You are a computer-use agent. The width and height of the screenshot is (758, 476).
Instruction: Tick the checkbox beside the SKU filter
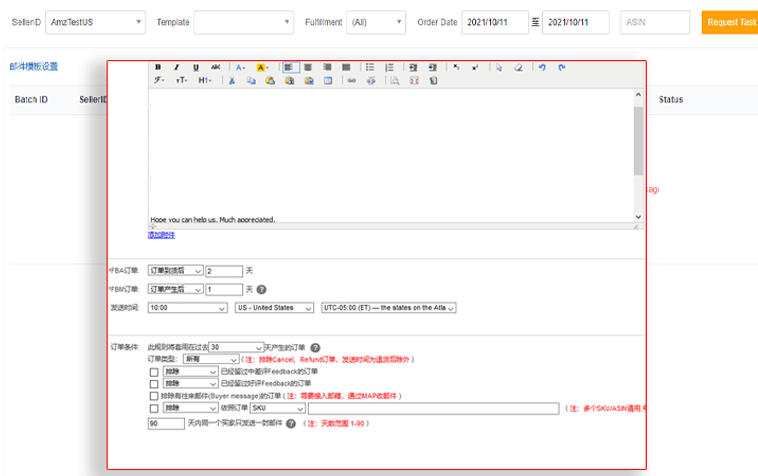pyautogui.click(x=153, y=408)
